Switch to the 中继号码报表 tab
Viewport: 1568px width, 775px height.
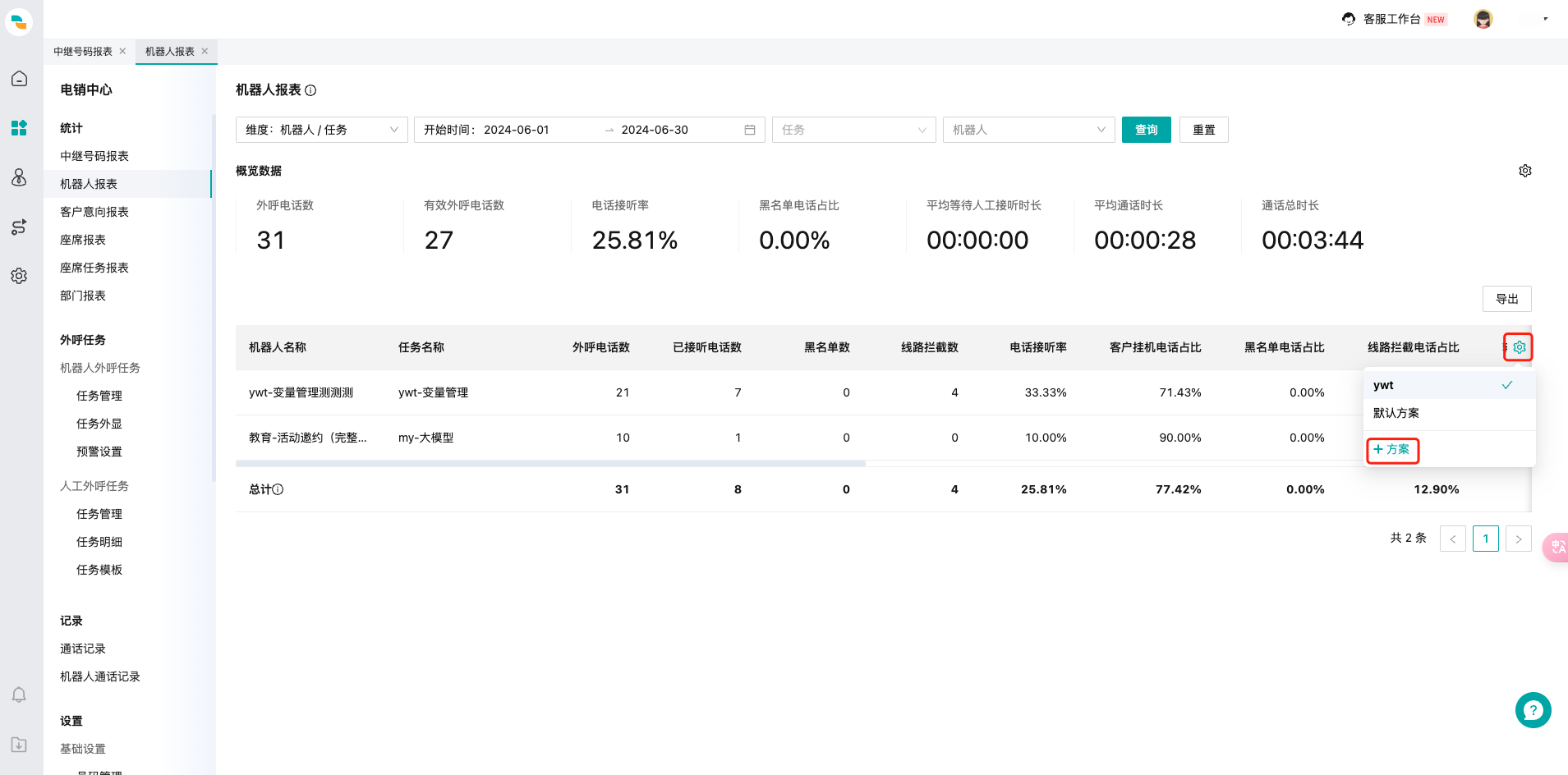(x=83, y=52)
